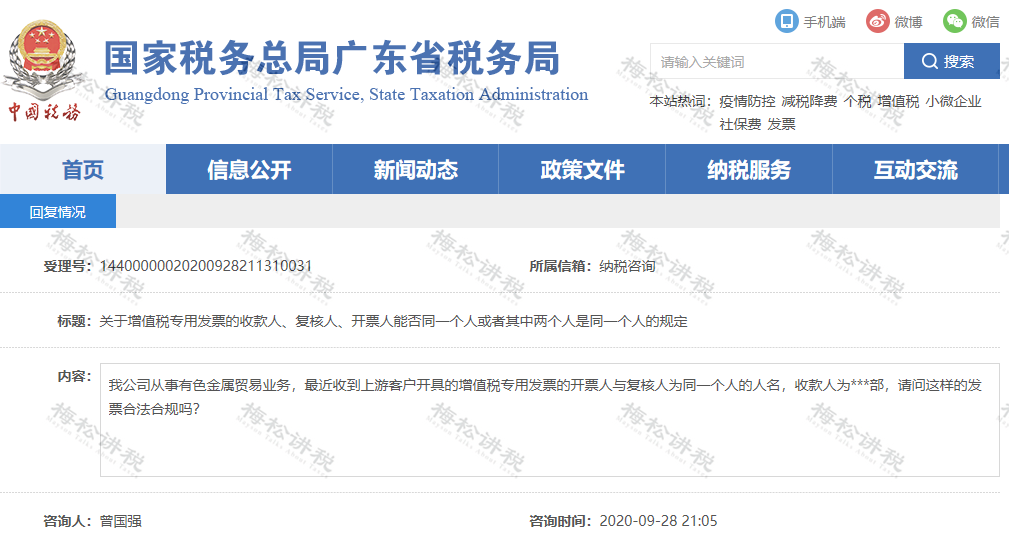Open the 首页 navigation tab
This screenshot has height=537, width=1009.
(x=83, y=170)
